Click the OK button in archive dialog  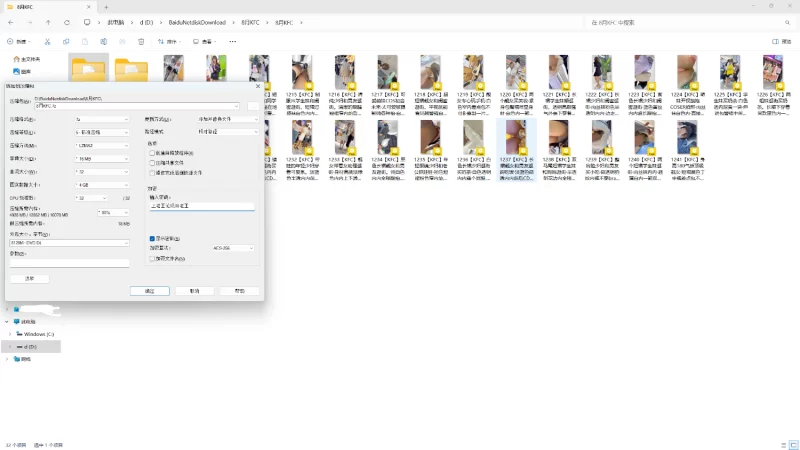tap(149, 291)
